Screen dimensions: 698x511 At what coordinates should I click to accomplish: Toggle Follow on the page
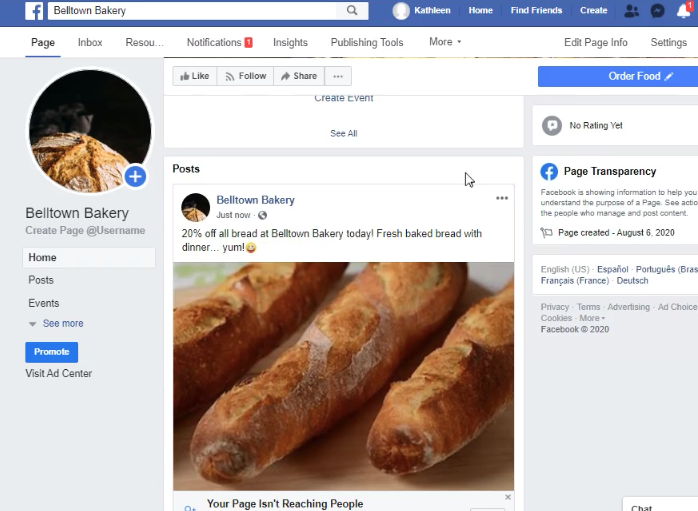coord(246,76)
